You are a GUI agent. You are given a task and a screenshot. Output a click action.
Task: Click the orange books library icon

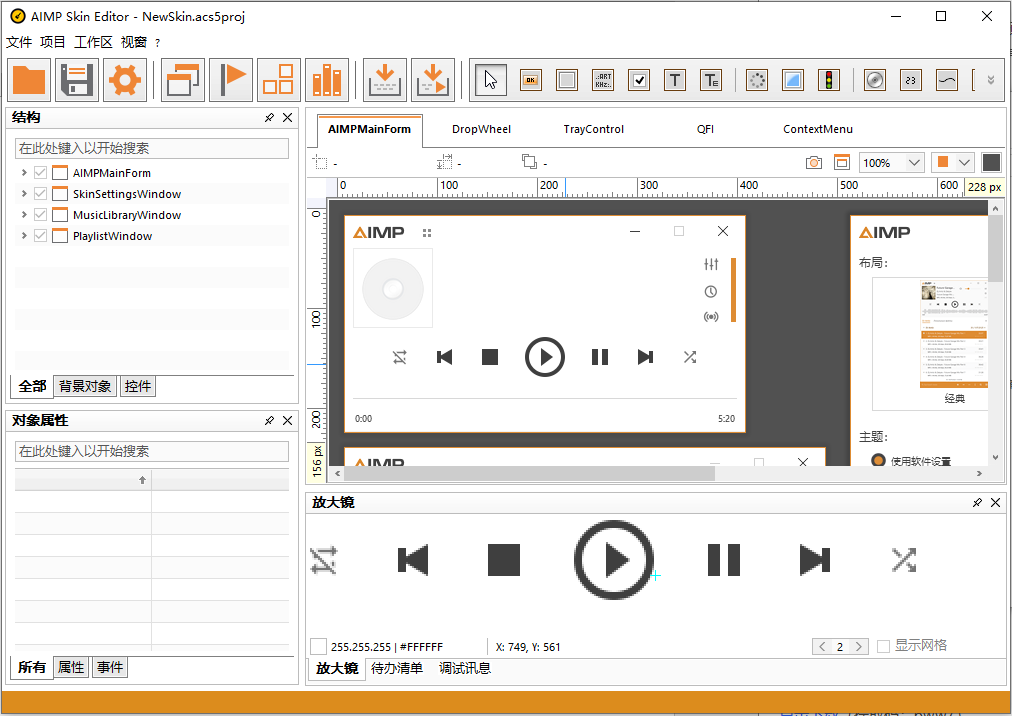(x=327, y=80)
